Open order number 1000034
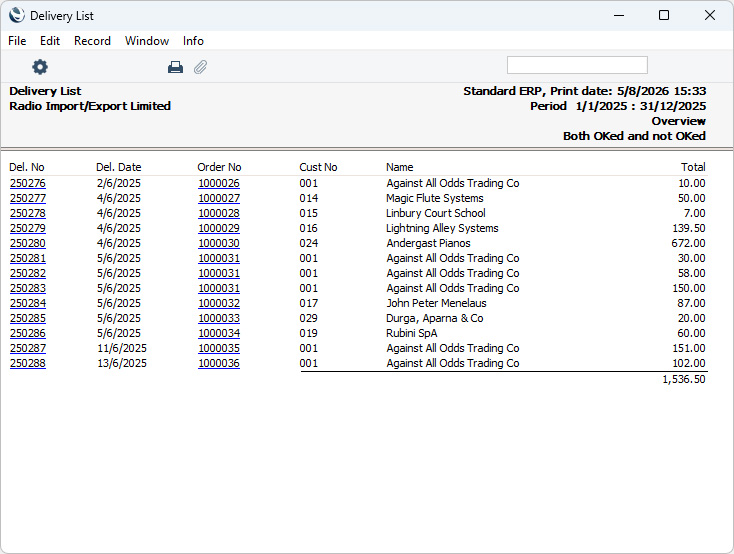The image size is (734, 554). point(219,333)
